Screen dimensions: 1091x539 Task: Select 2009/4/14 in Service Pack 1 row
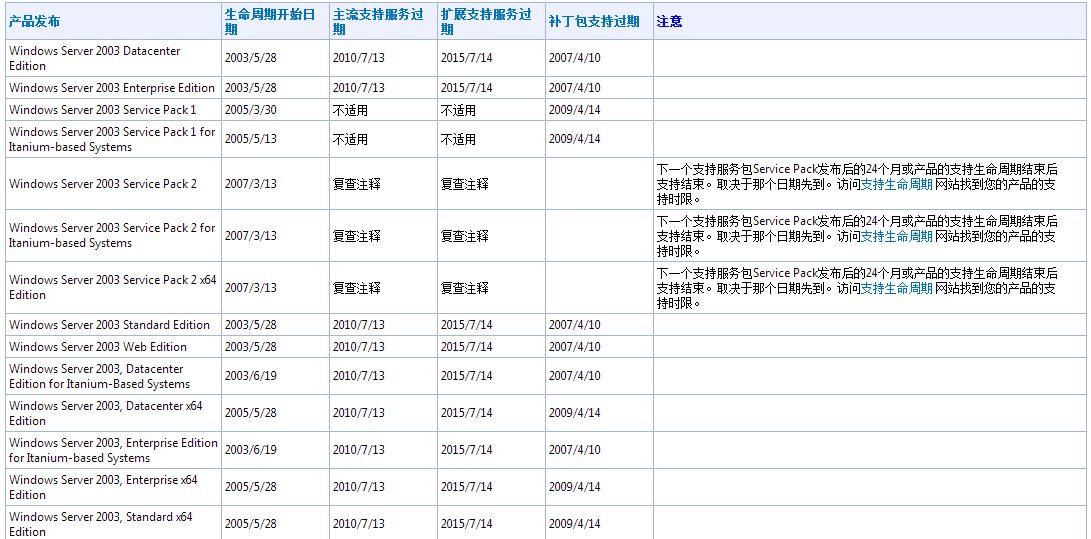(x=574, y=110)
